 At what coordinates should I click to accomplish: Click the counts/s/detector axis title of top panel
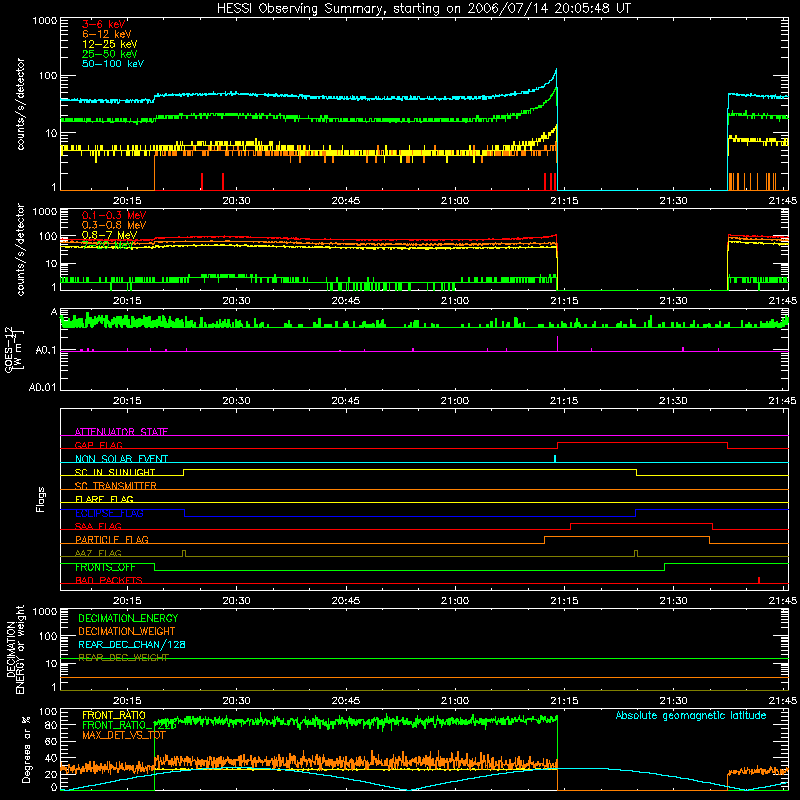point(20,104)
